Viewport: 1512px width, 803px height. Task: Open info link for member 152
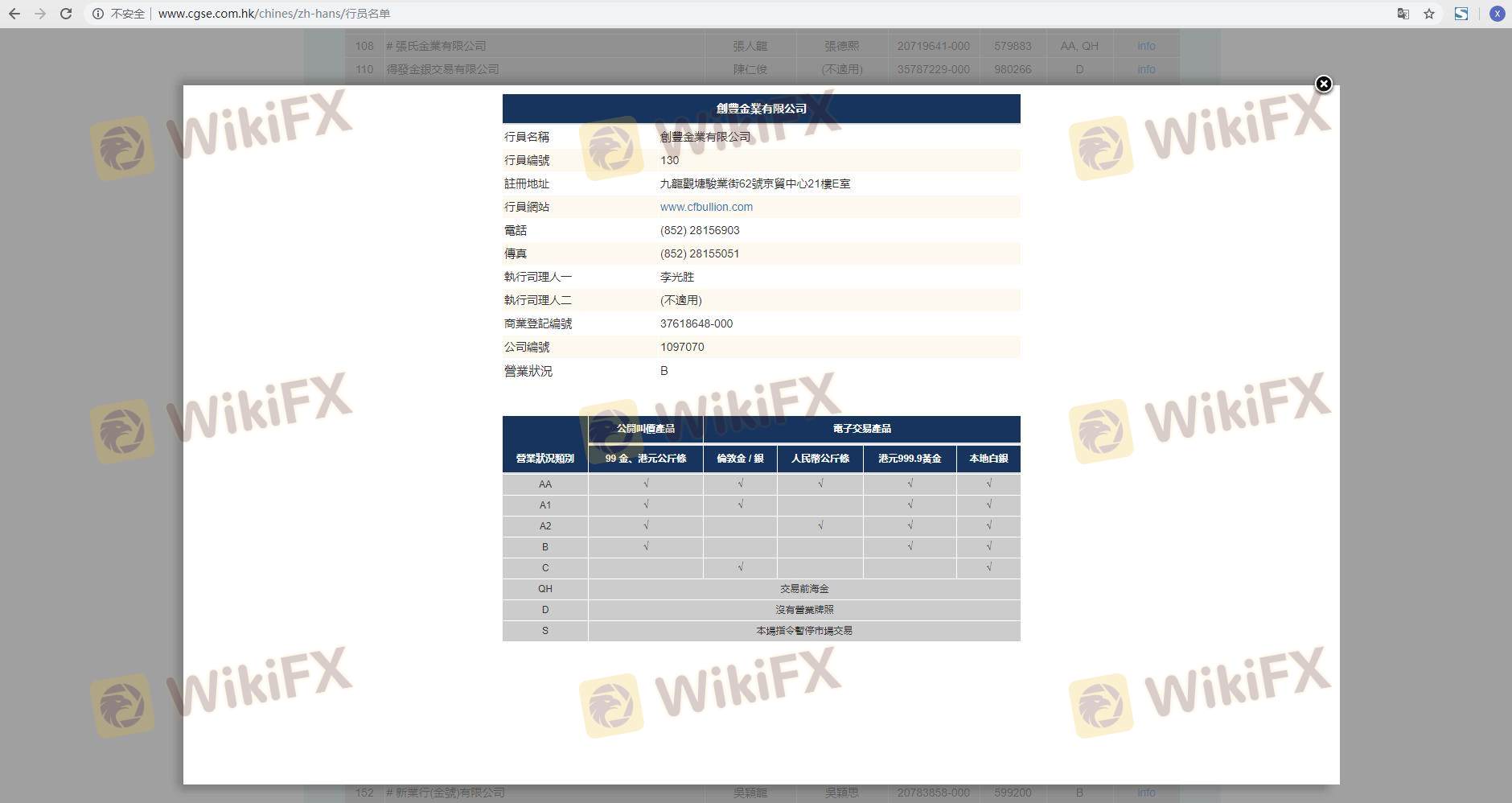[1146, 793]
